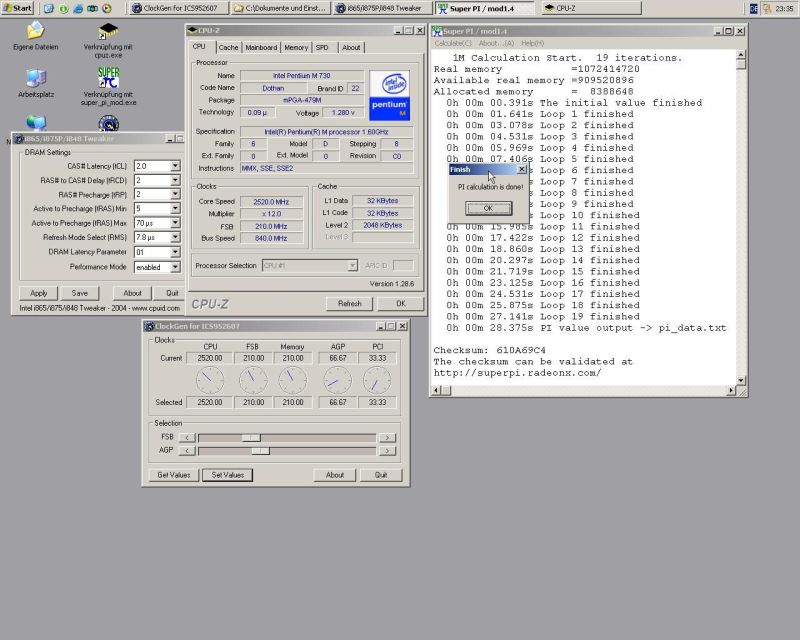Click the green quick launch icon

tap(63, 8)
